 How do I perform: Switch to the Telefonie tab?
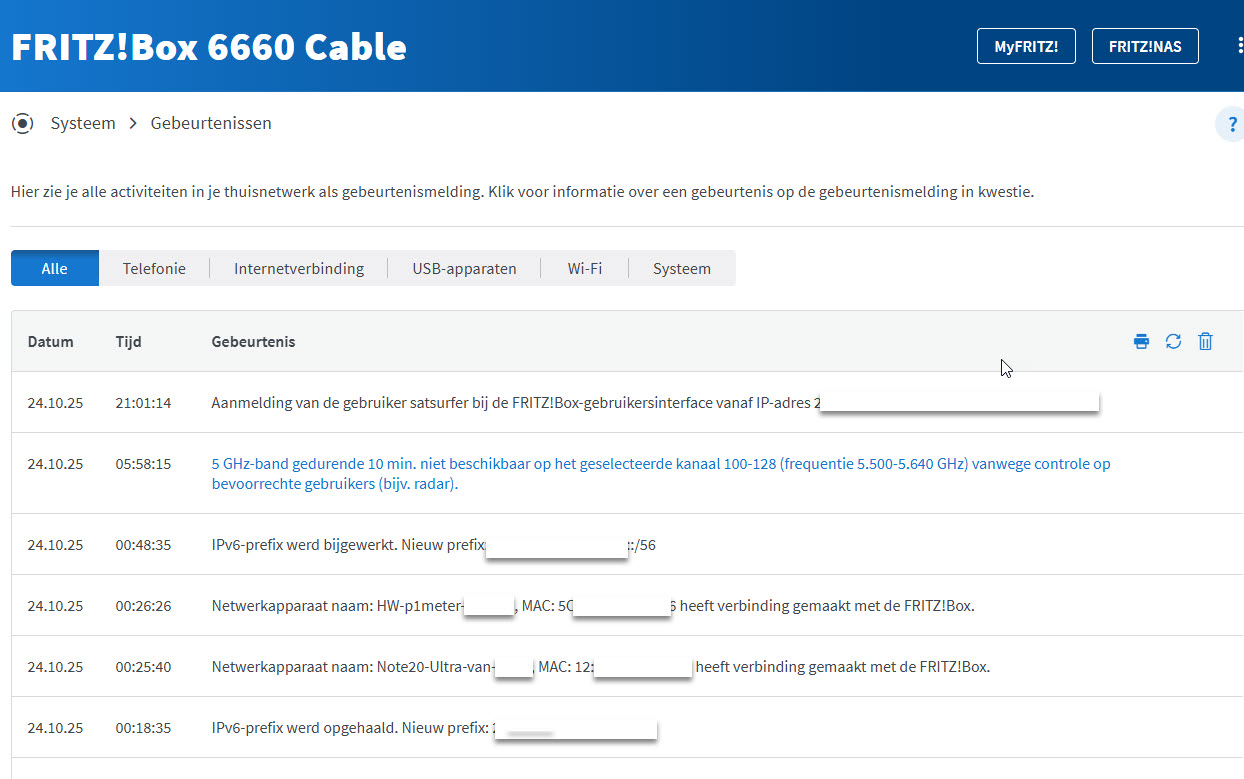[154, 268]
